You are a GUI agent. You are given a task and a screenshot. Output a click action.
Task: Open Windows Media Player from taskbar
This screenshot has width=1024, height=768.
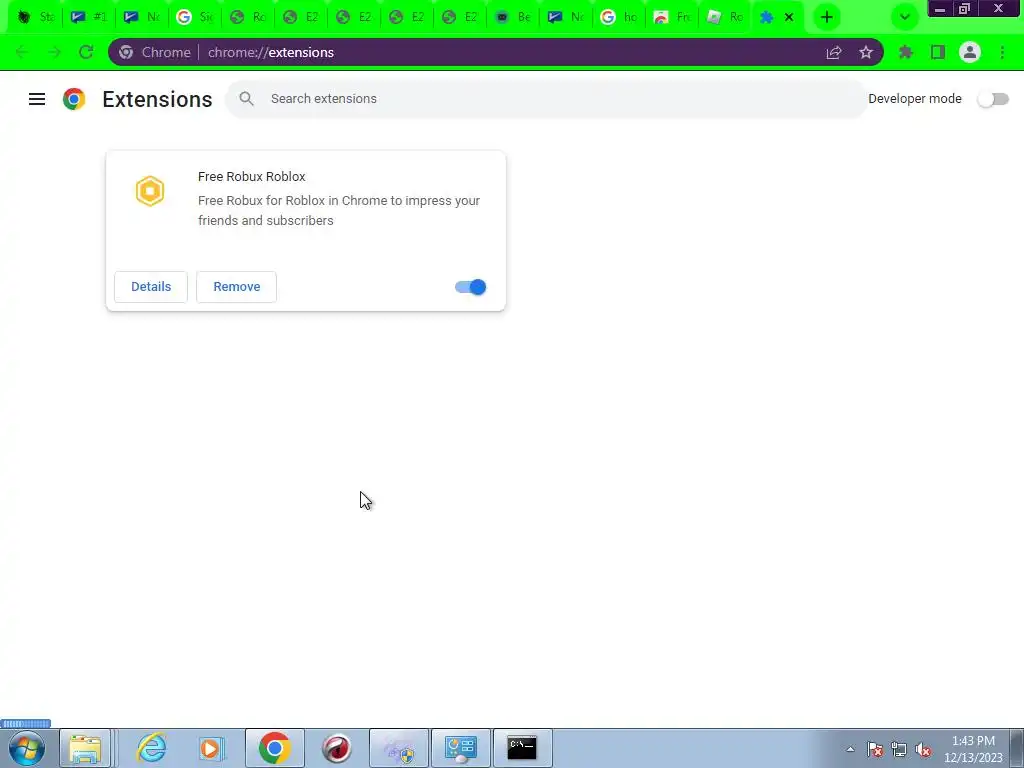[210, 748]
